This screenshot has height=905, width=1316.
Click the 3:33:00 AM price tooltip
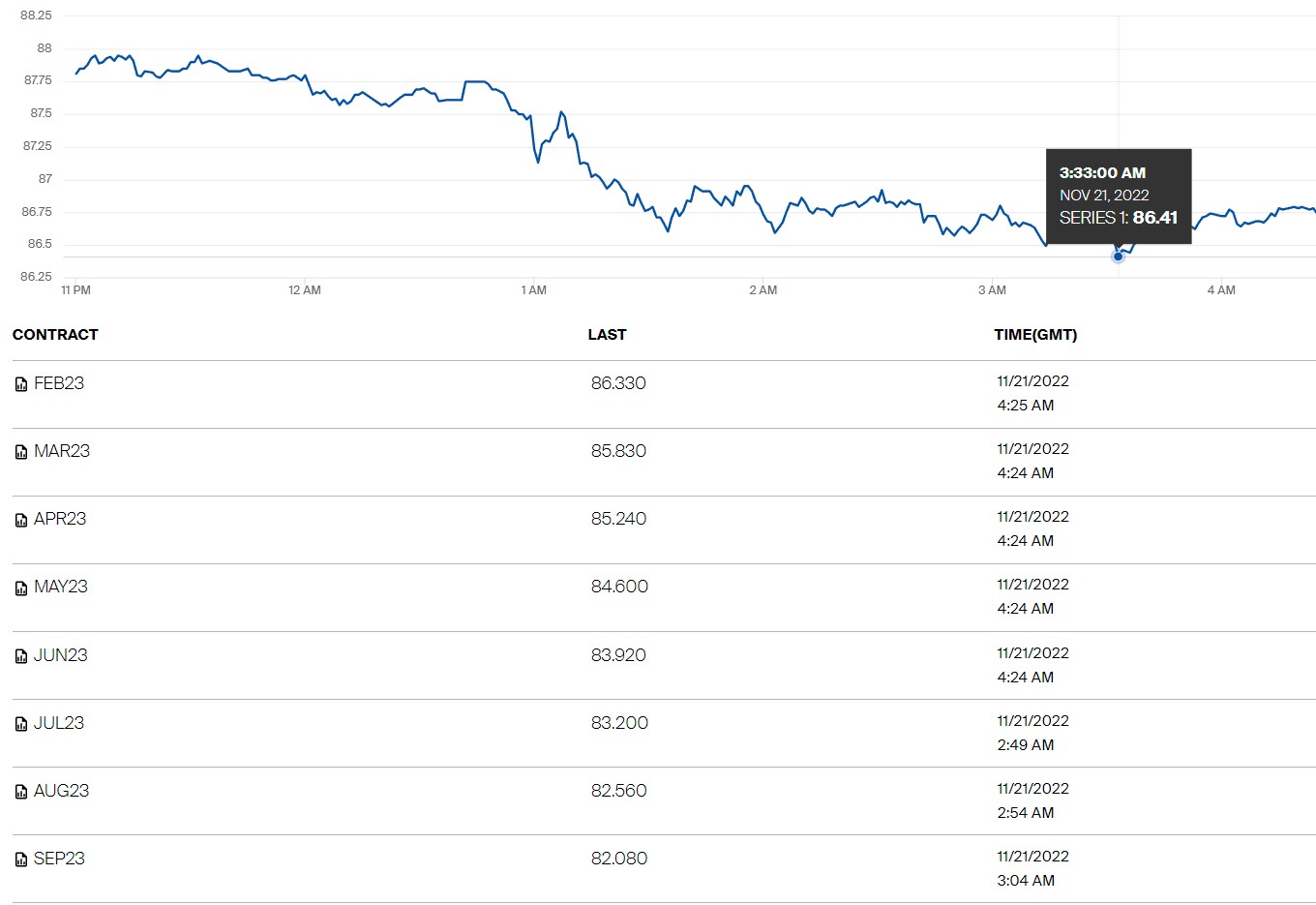1119,196
